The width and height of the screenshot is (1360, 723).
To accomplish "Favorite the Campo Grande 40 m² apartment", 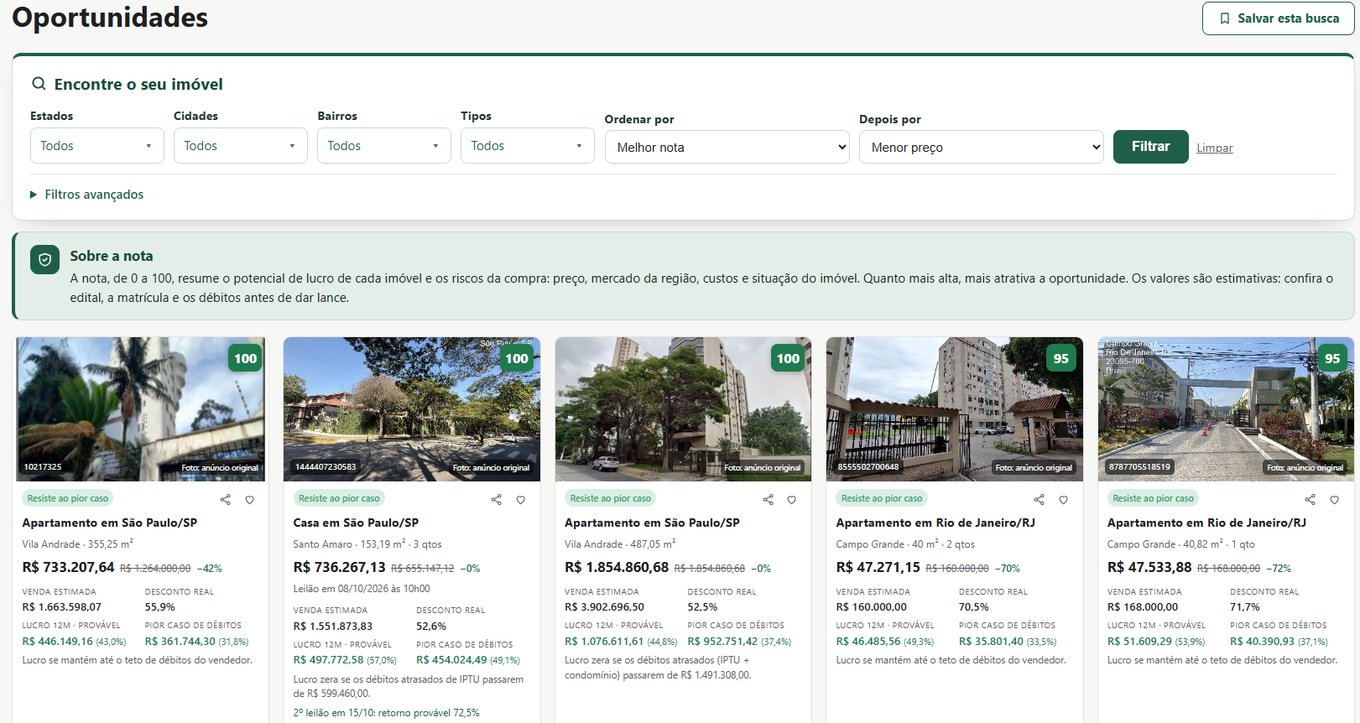I will click(1063, 499).
